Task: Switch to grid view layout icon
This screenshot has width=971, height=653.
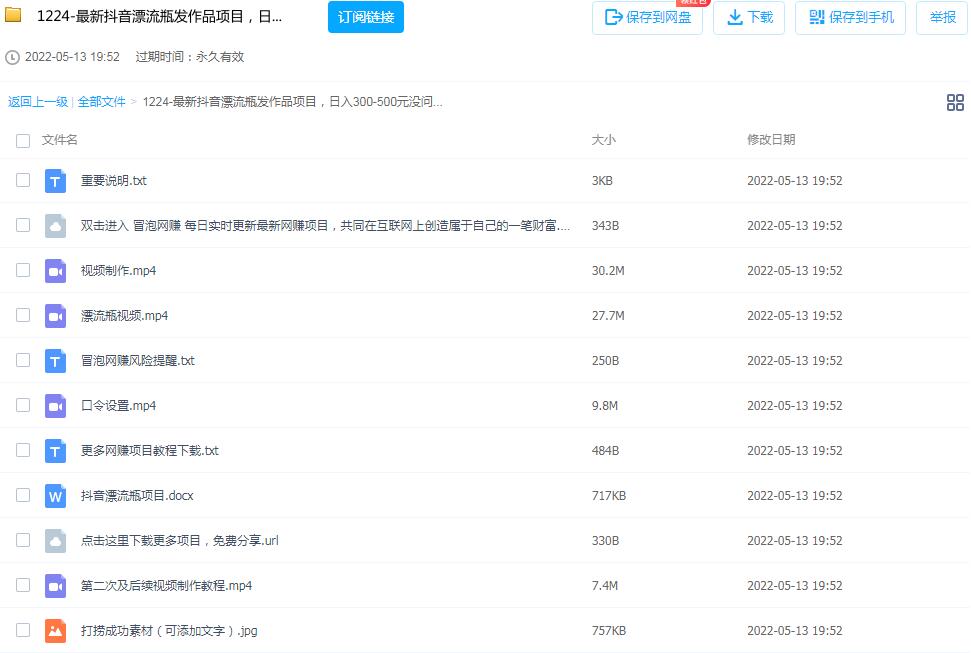Action: (x=955, y=102)
